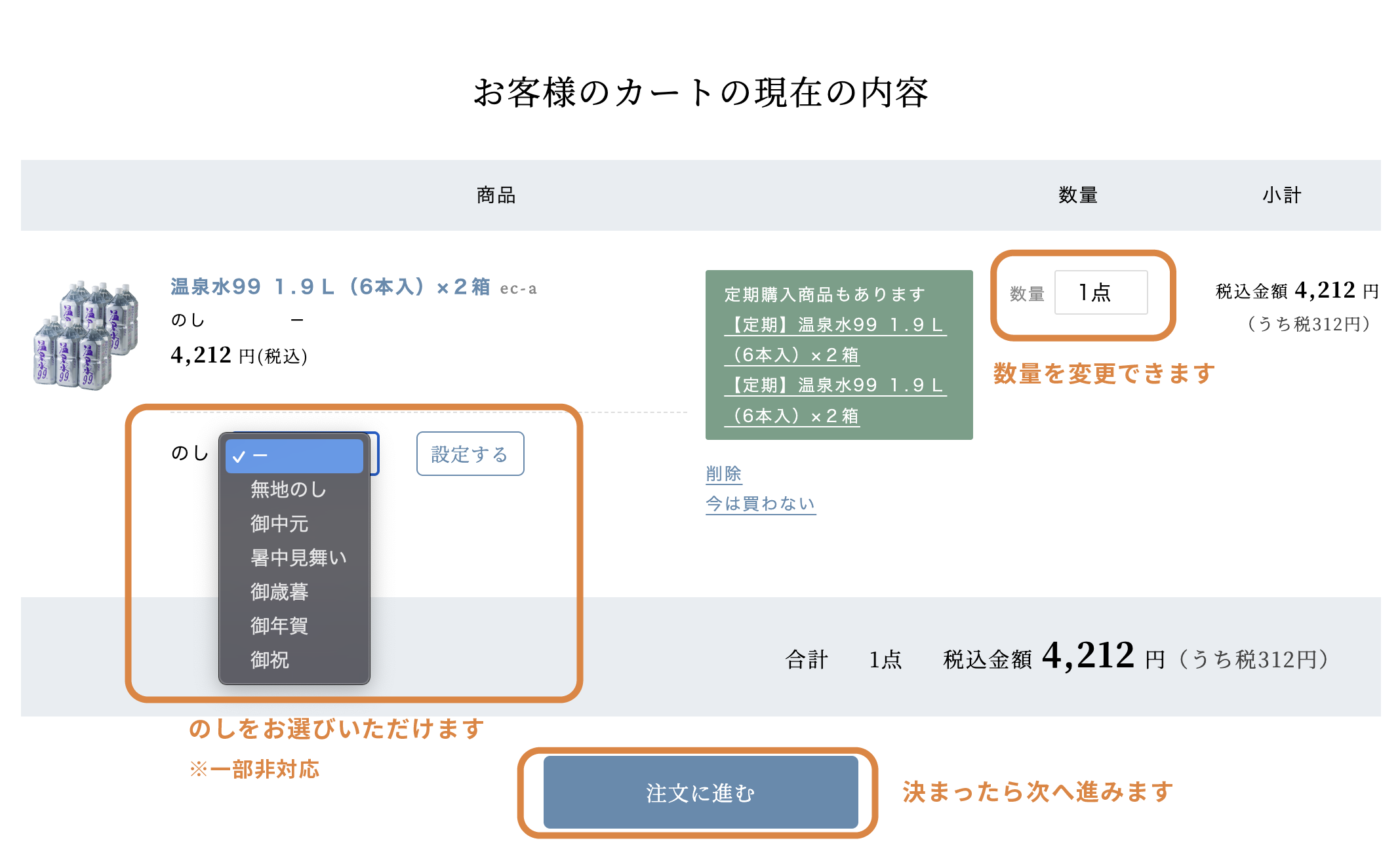Click the bottled water product thumbnail
Image resolution: width=1400 pixels, height=845 pixels.
86,335
